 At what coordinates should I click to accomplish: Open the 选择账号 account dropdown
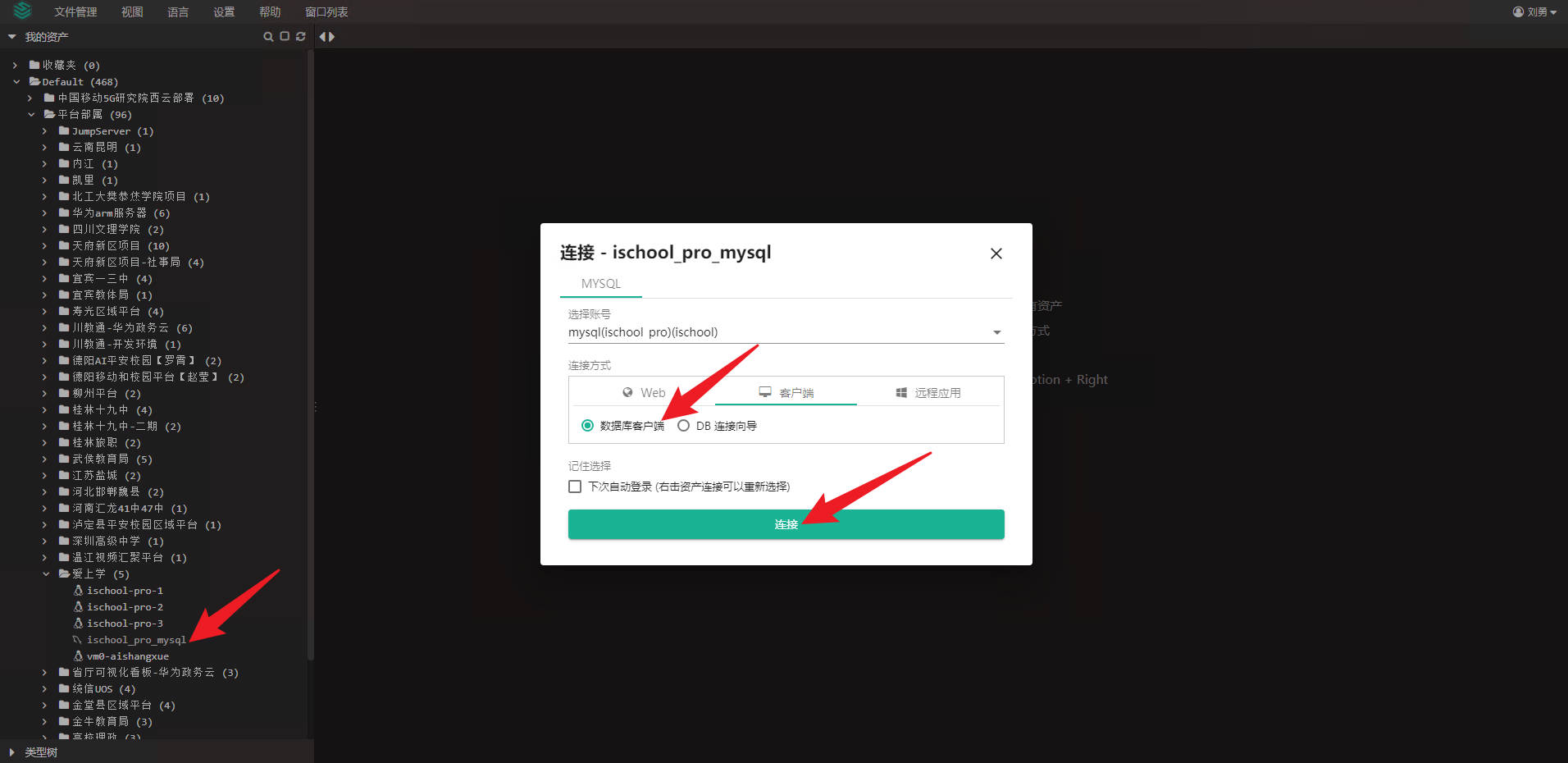[x=785, y=332]
